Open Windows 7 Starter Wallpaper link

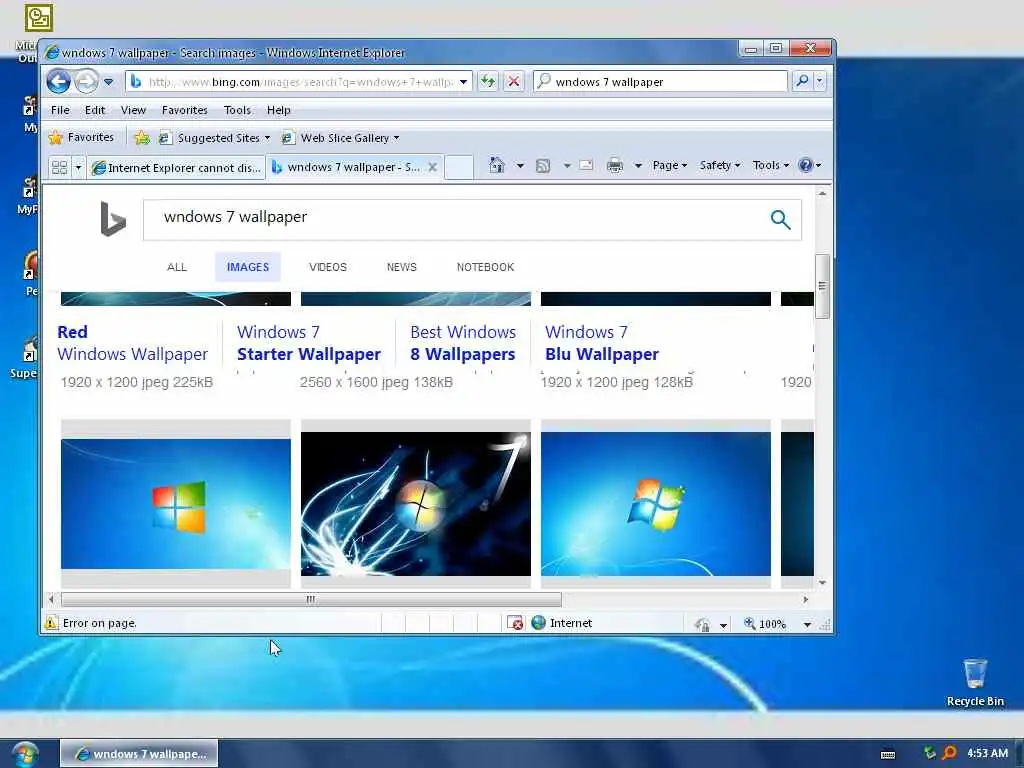click(308, 343)
